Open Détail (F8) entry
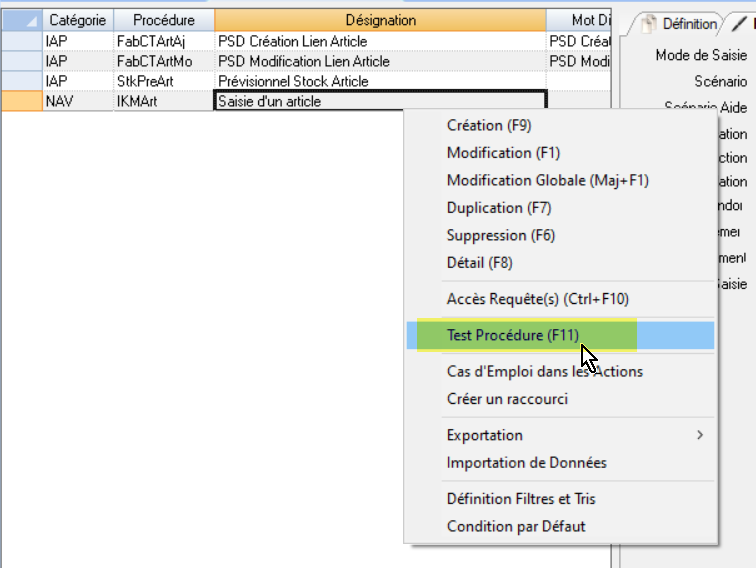The width and height of the screenshot is (756, 568). pos(481,263)
